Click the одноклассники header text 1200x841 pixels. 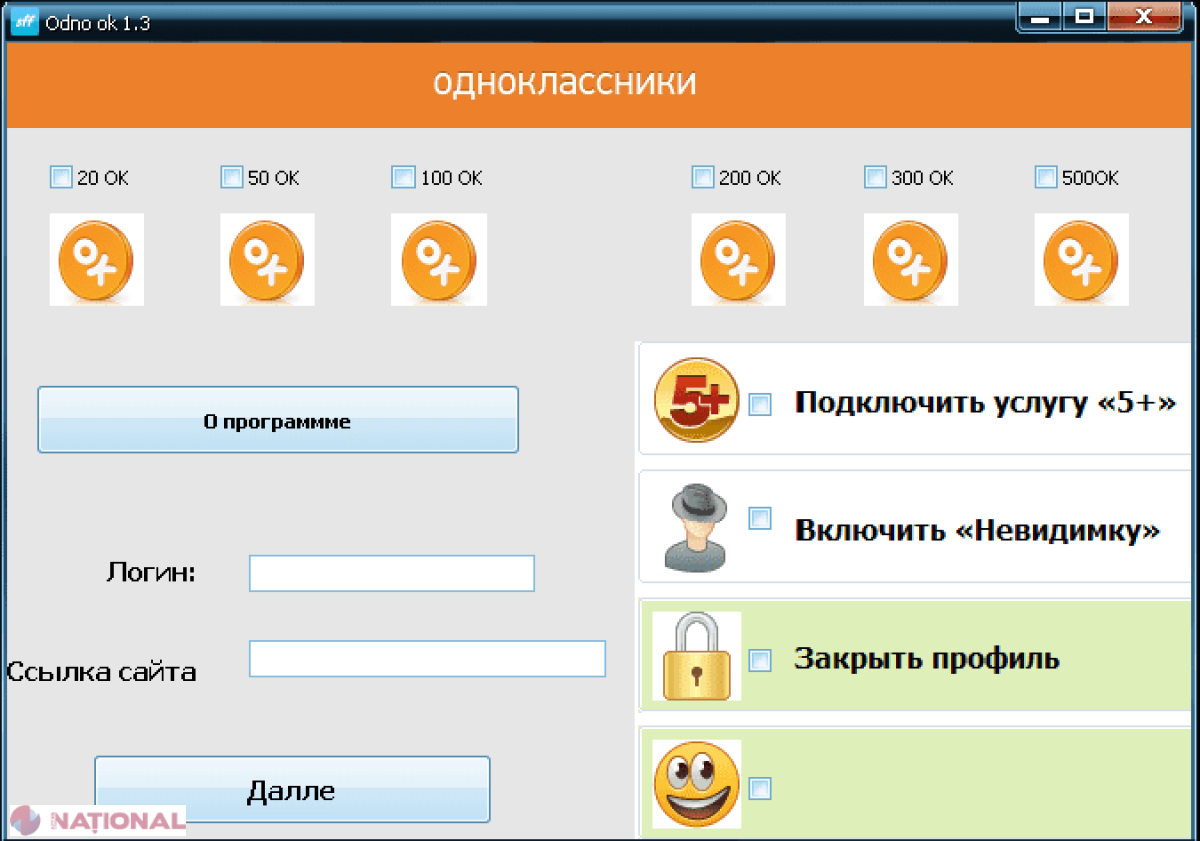tap(565, 82)
